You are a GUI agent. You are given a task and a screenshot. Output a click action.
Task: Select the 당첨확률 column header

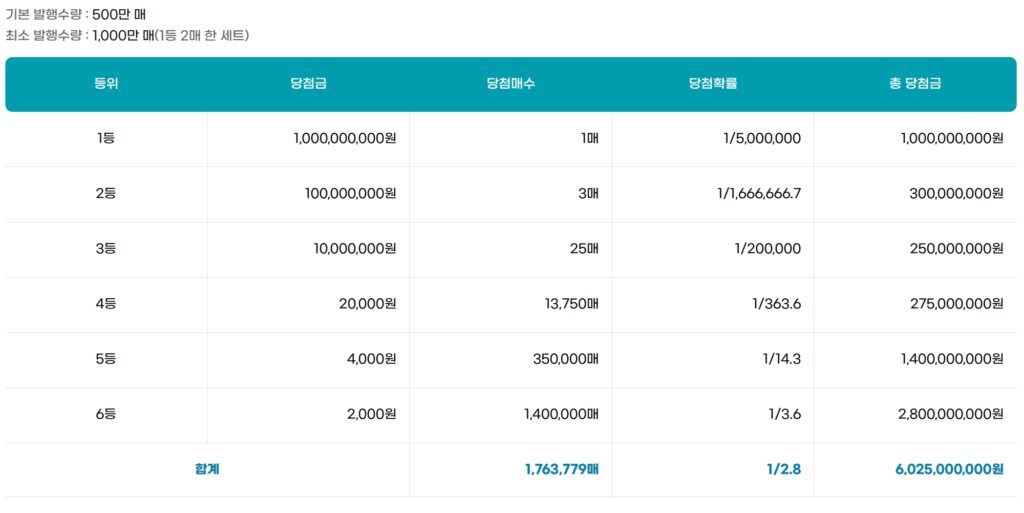click(x=712, y=84)
